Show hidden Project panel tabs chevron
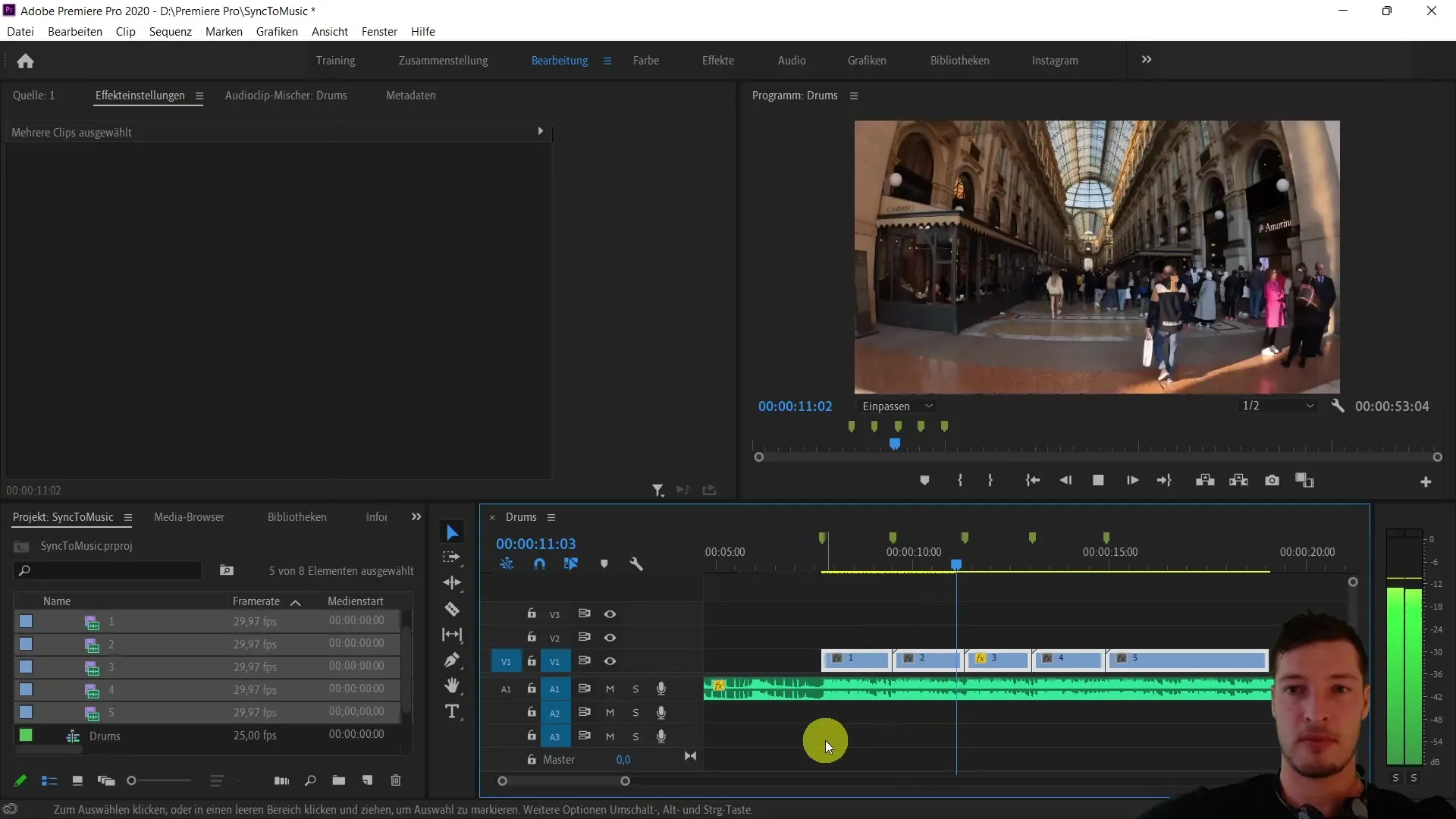This screenshot has height=819, width=1456. 416,517
